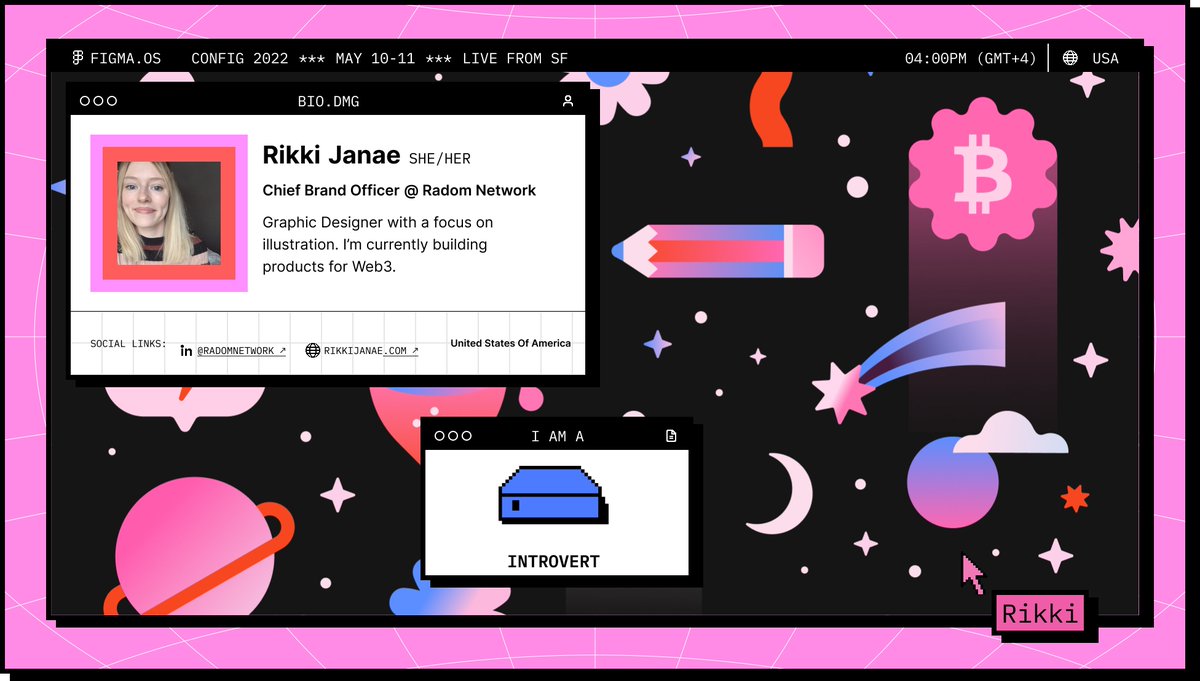The width and height of the screenshot is (1200, 681).
Task: Click the three circles in BIO.DMG title bar
Action: [x=98, y=101]
